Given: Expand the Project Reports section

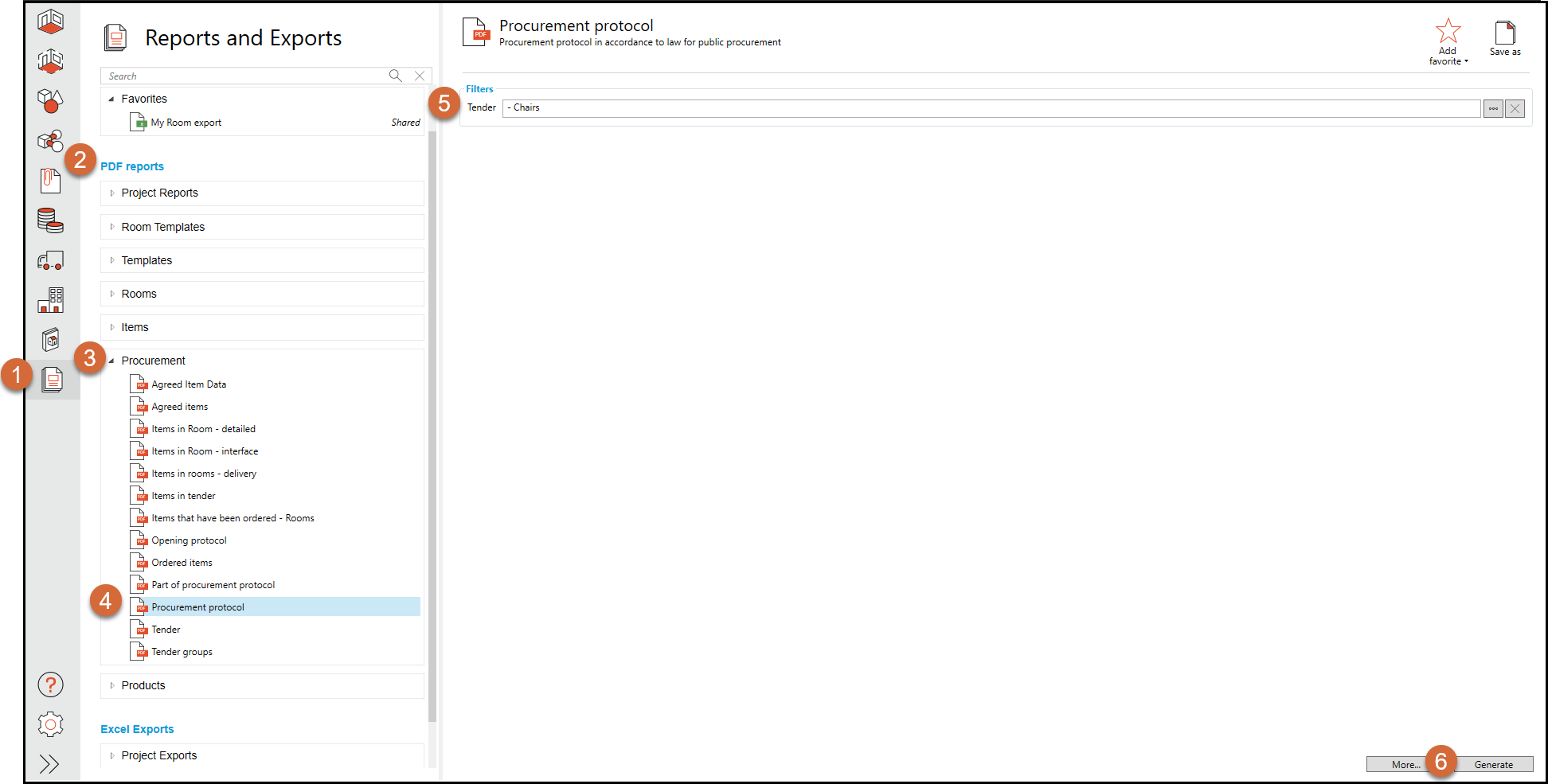Looking at the screenshot, I should 159,193.
